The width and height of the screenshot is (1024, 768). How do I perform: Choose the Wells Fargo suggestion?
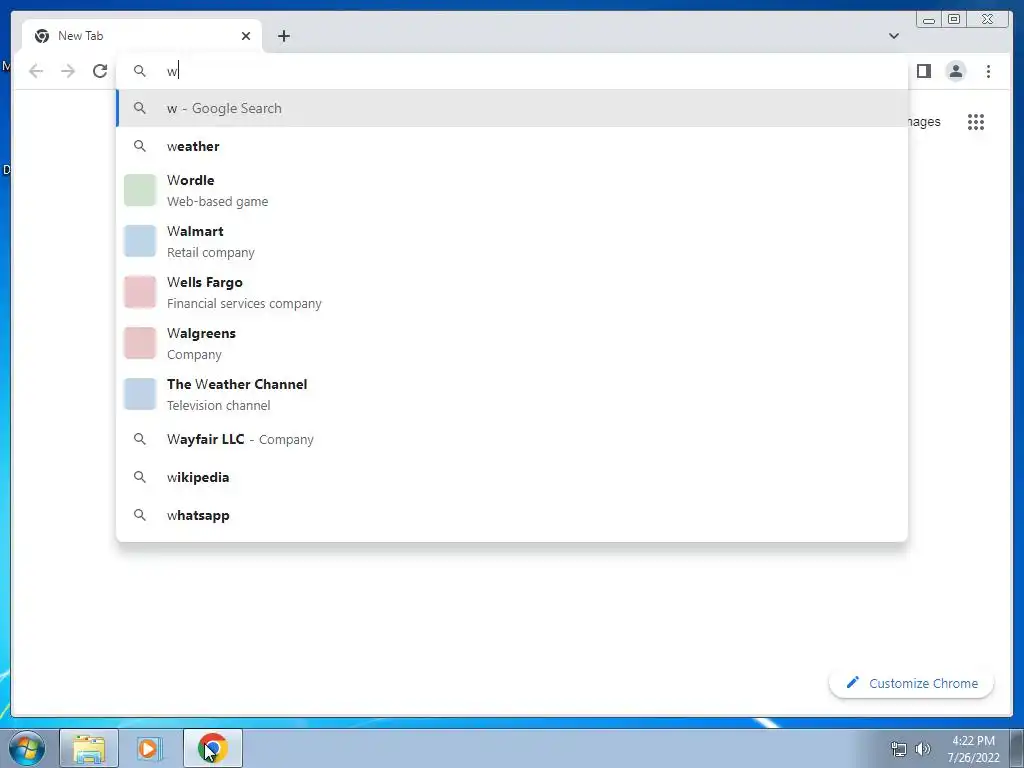(512, 293)
